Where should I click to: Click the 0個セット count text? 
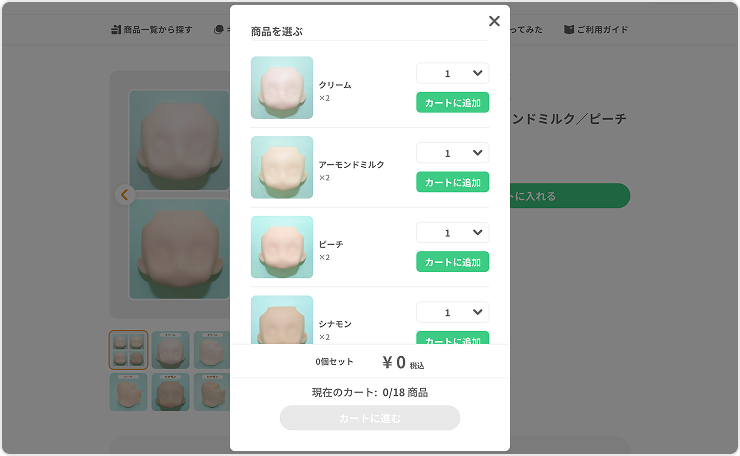334,362
